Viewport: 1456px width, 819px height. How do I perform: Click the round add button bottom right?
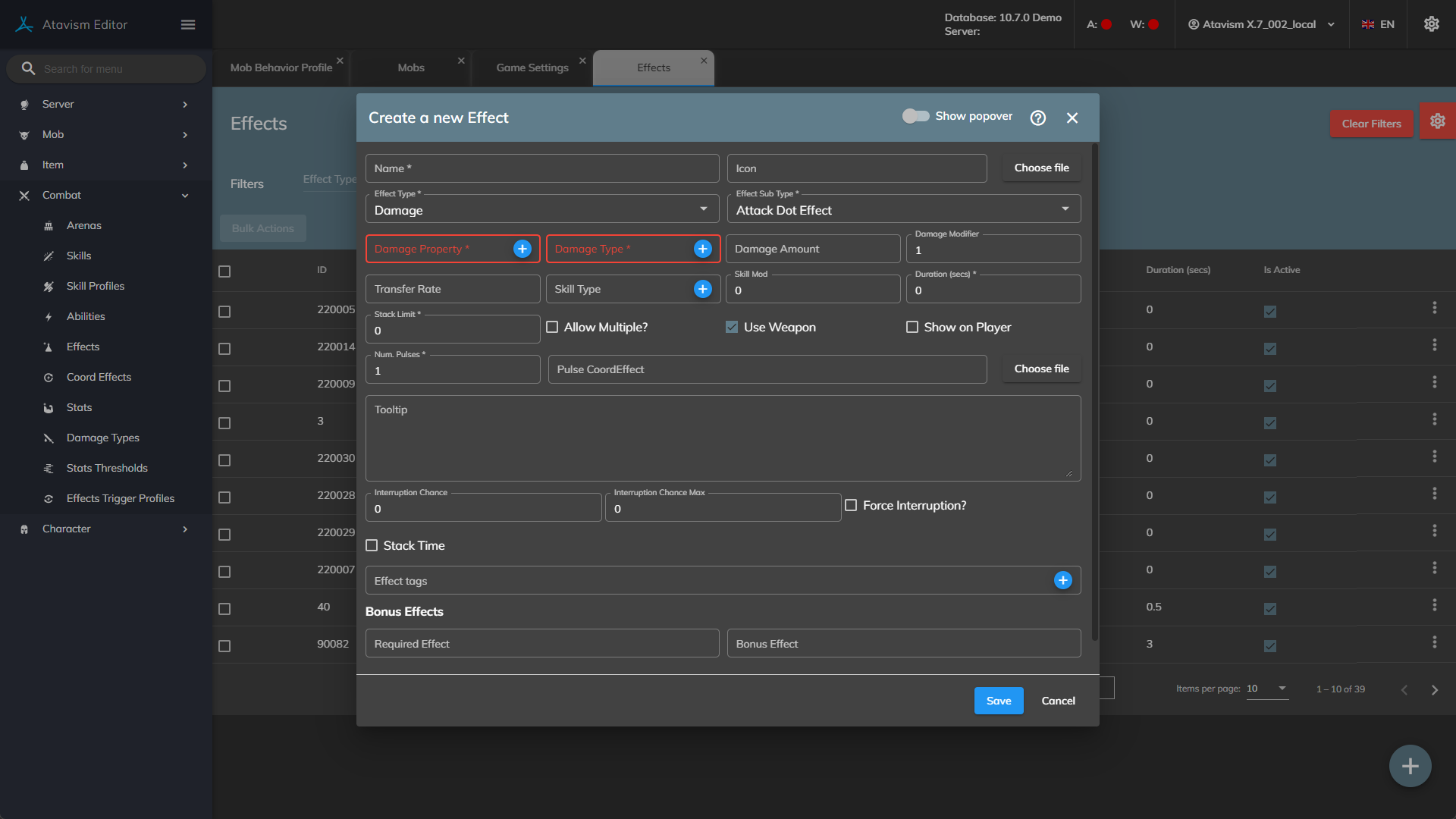coord(1410,766)
